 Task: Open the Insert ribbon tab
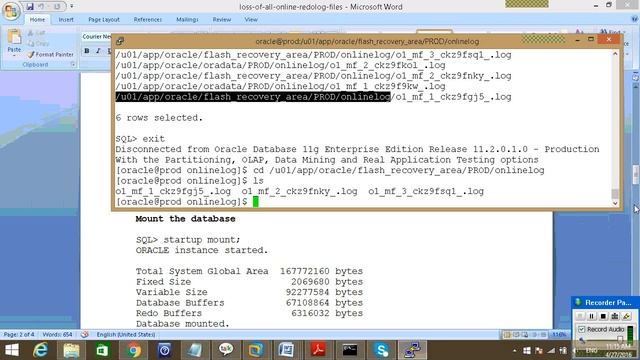66,20
